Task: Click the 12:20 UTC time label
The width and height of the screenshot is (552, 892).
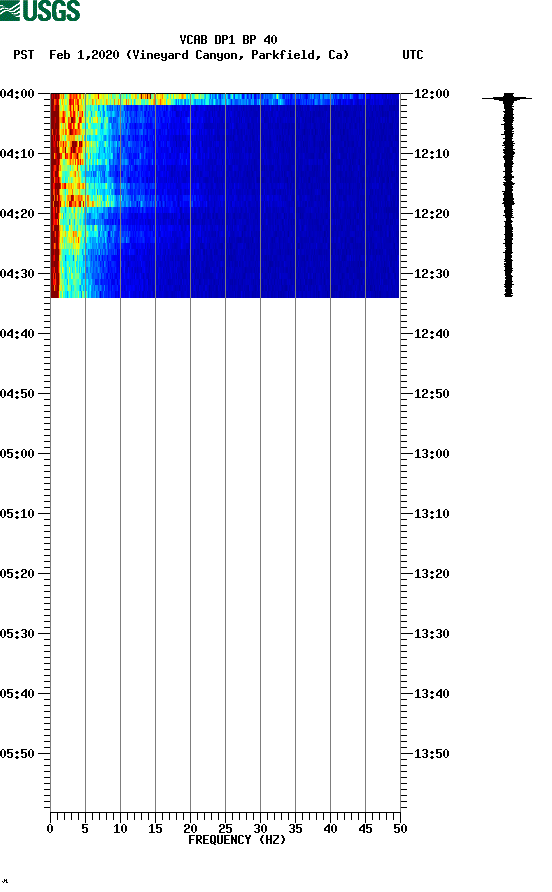Action: click(x=431, y=214)
